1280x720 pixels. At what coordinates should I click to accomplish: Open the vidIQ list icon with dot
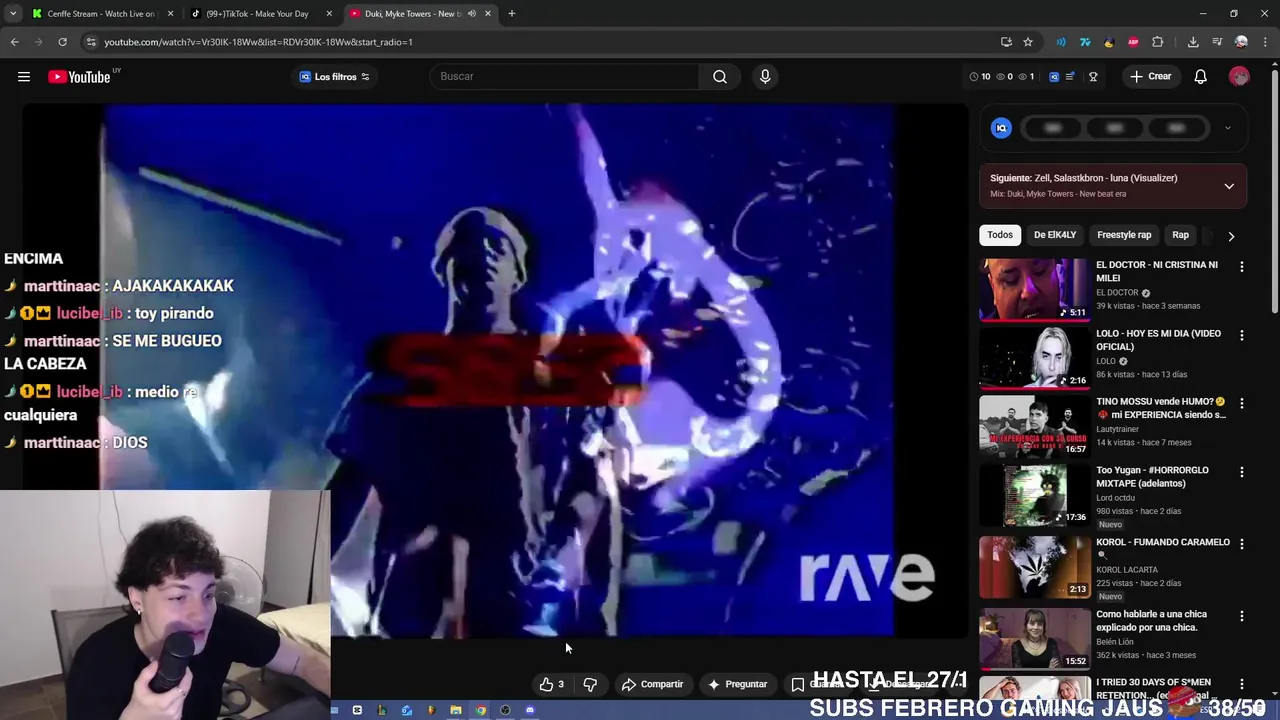point(1070,77)
